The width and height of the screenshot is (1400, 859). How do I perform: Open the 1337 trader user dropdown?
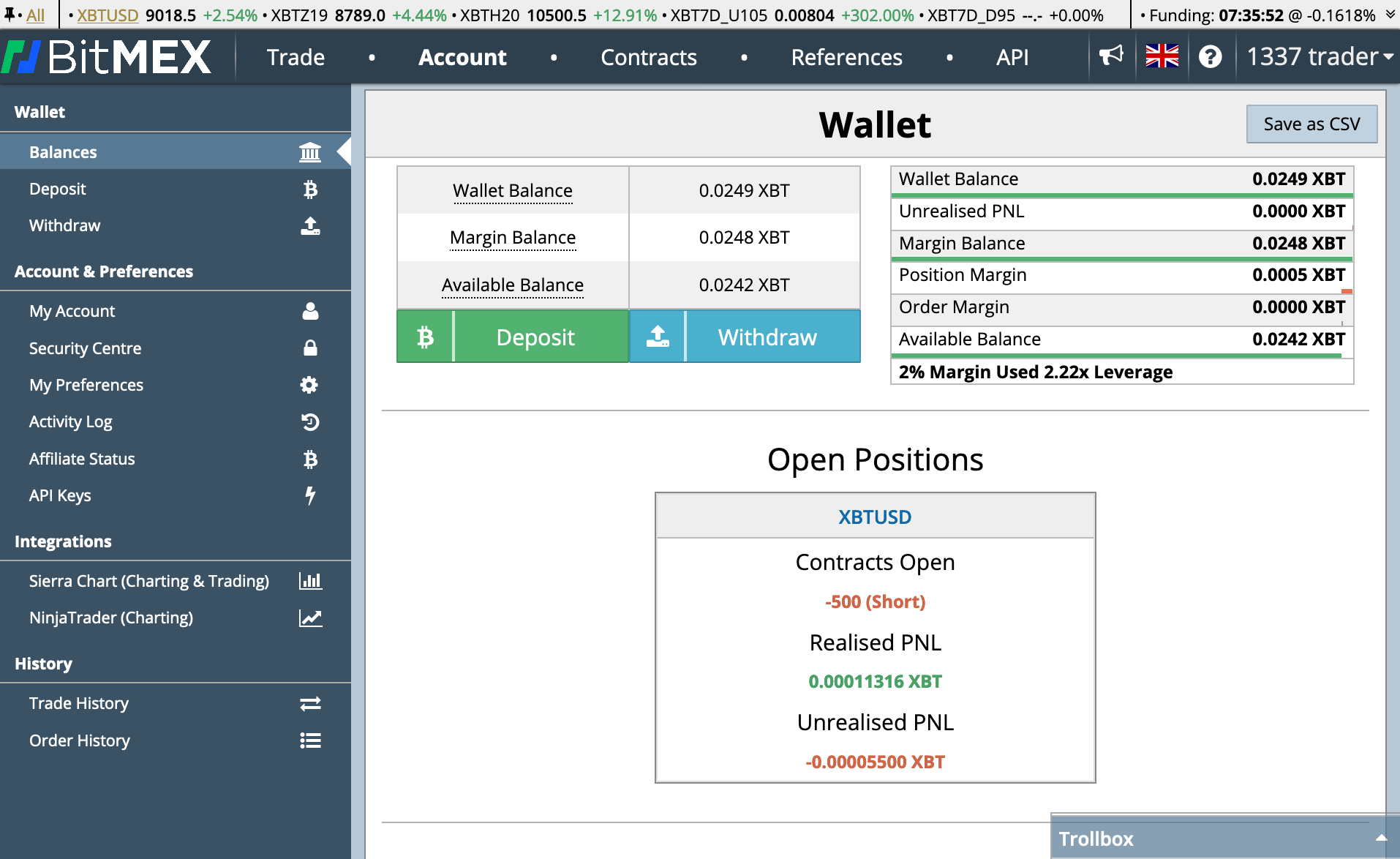(1319, 56)
